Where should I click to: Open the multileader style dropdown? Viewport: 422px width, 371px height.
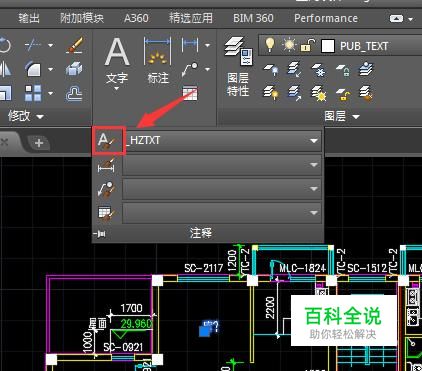pos(222,189)
